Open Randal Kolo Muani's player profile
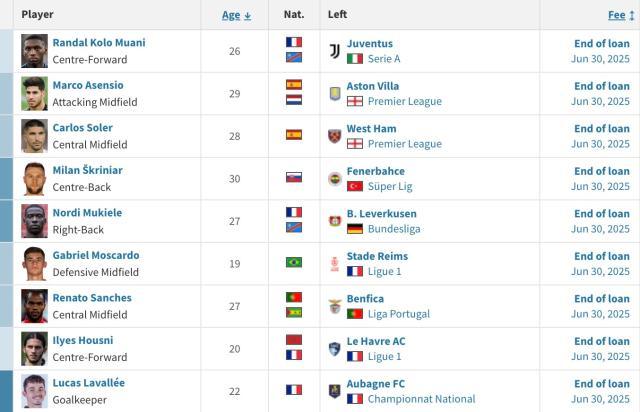Image resolution: width=640 pixels, height=412 pixels. click(x=99, y=43)
